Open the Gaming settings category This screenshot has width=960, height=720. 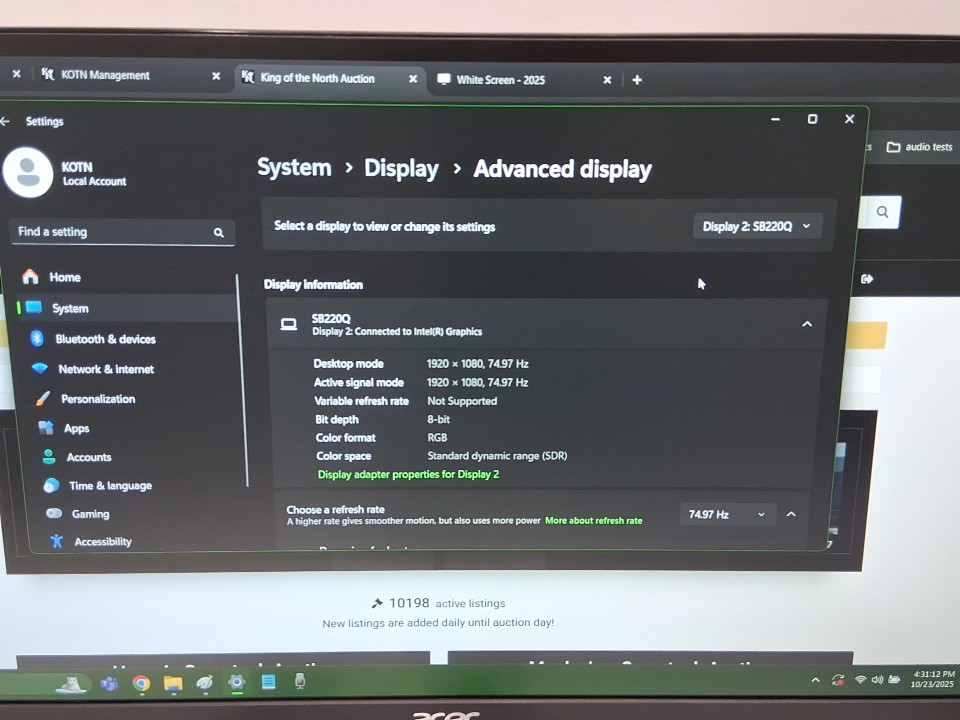[x=90, y=514]
